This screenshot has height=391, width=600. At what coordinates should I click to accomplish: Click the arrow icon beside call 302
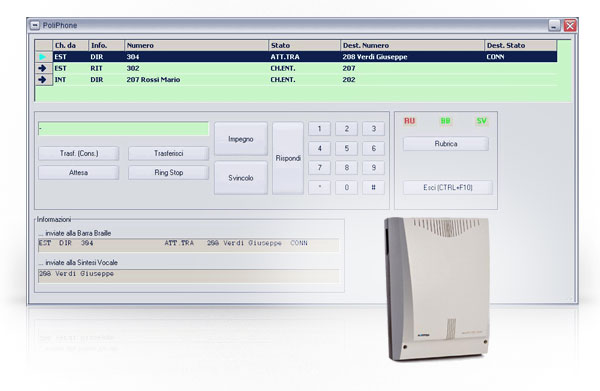click(42, 68)
